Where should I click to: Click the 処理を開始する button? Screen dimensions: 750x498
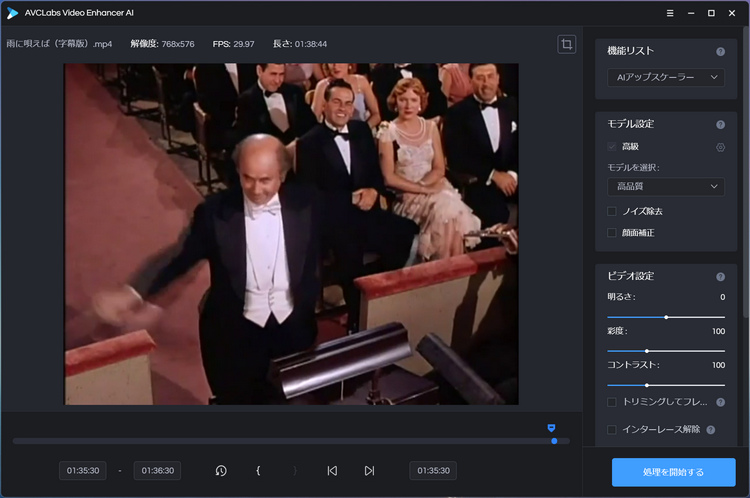coord(673,472)
